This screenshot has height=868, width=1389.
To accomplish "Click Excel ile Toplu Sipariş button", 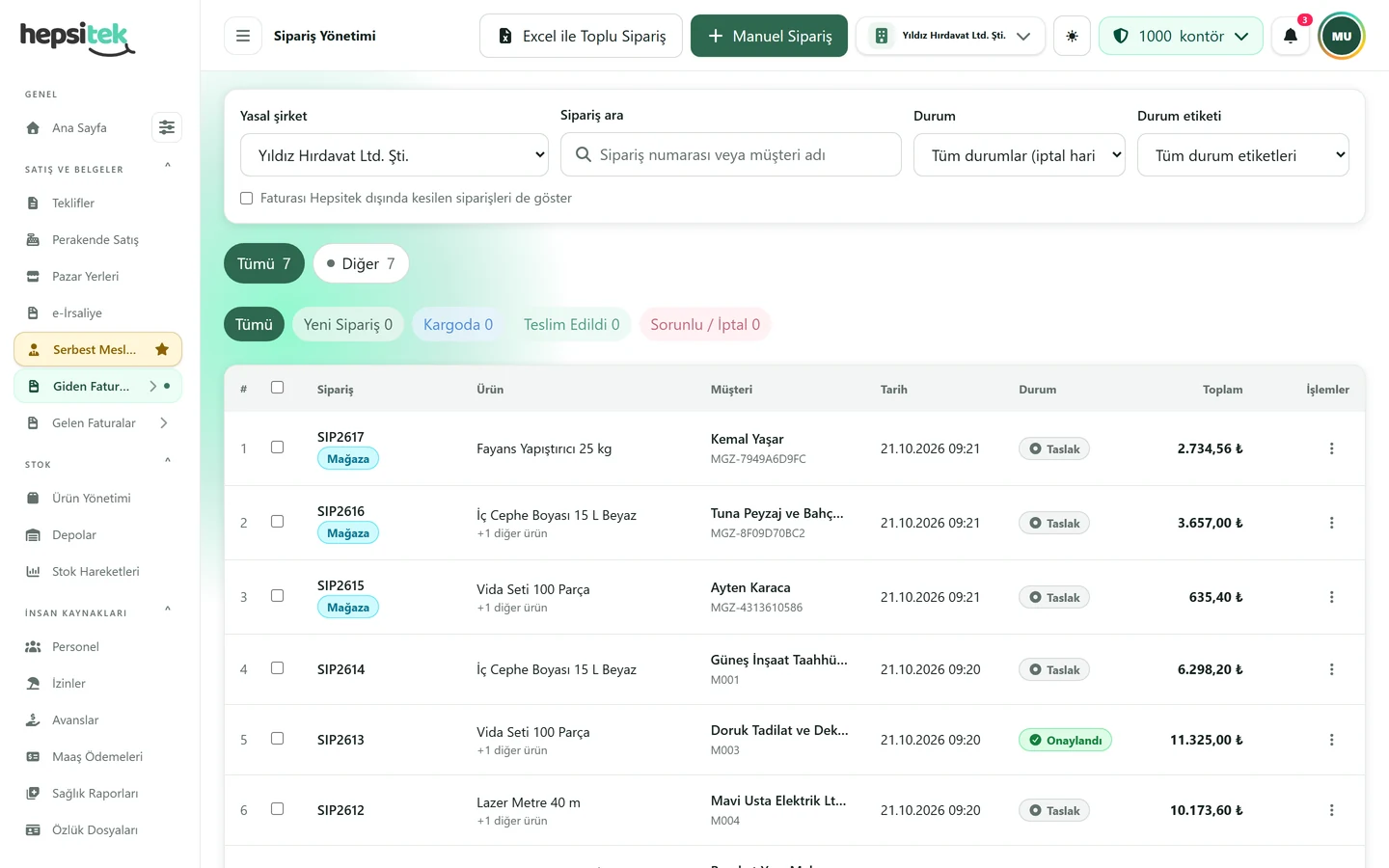I will click(x=581, y=36).
